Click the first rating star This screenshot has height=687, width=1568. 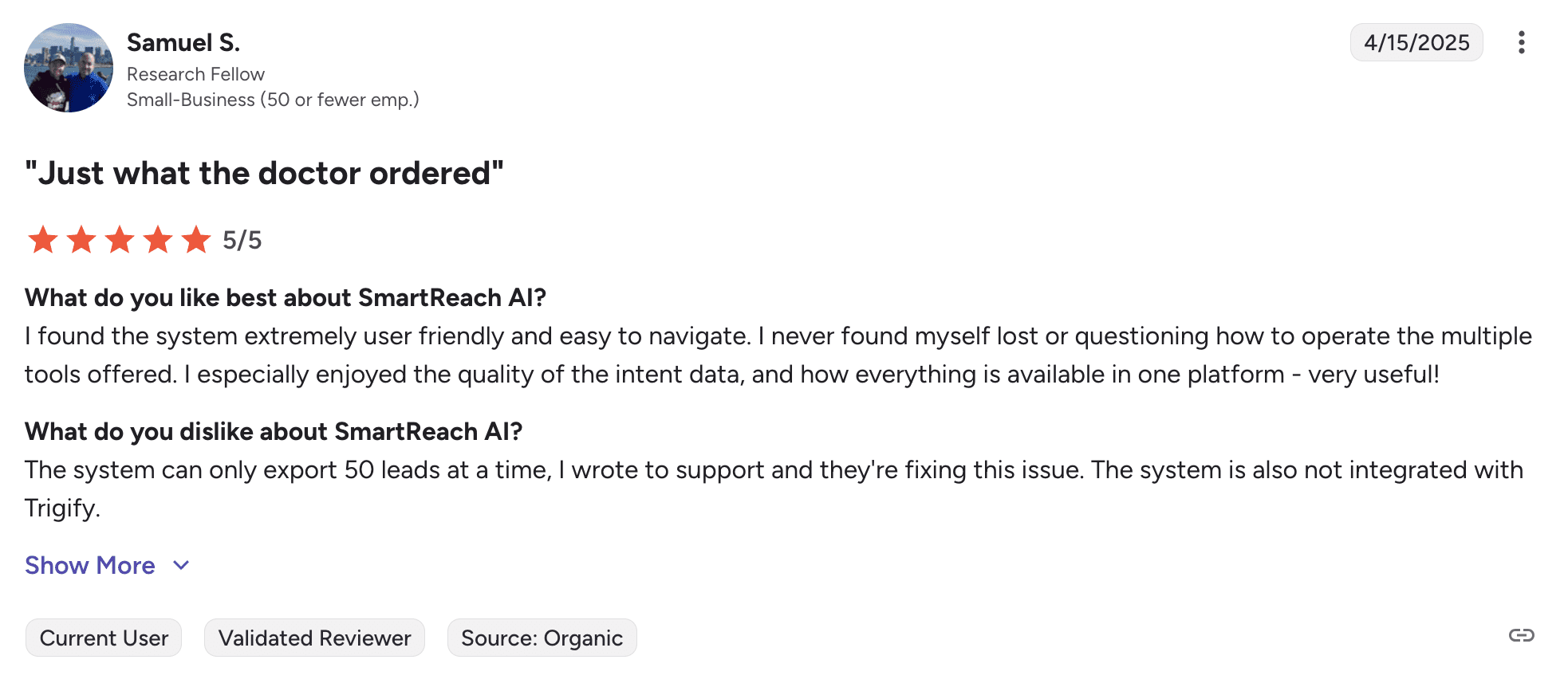coord(43,239)
